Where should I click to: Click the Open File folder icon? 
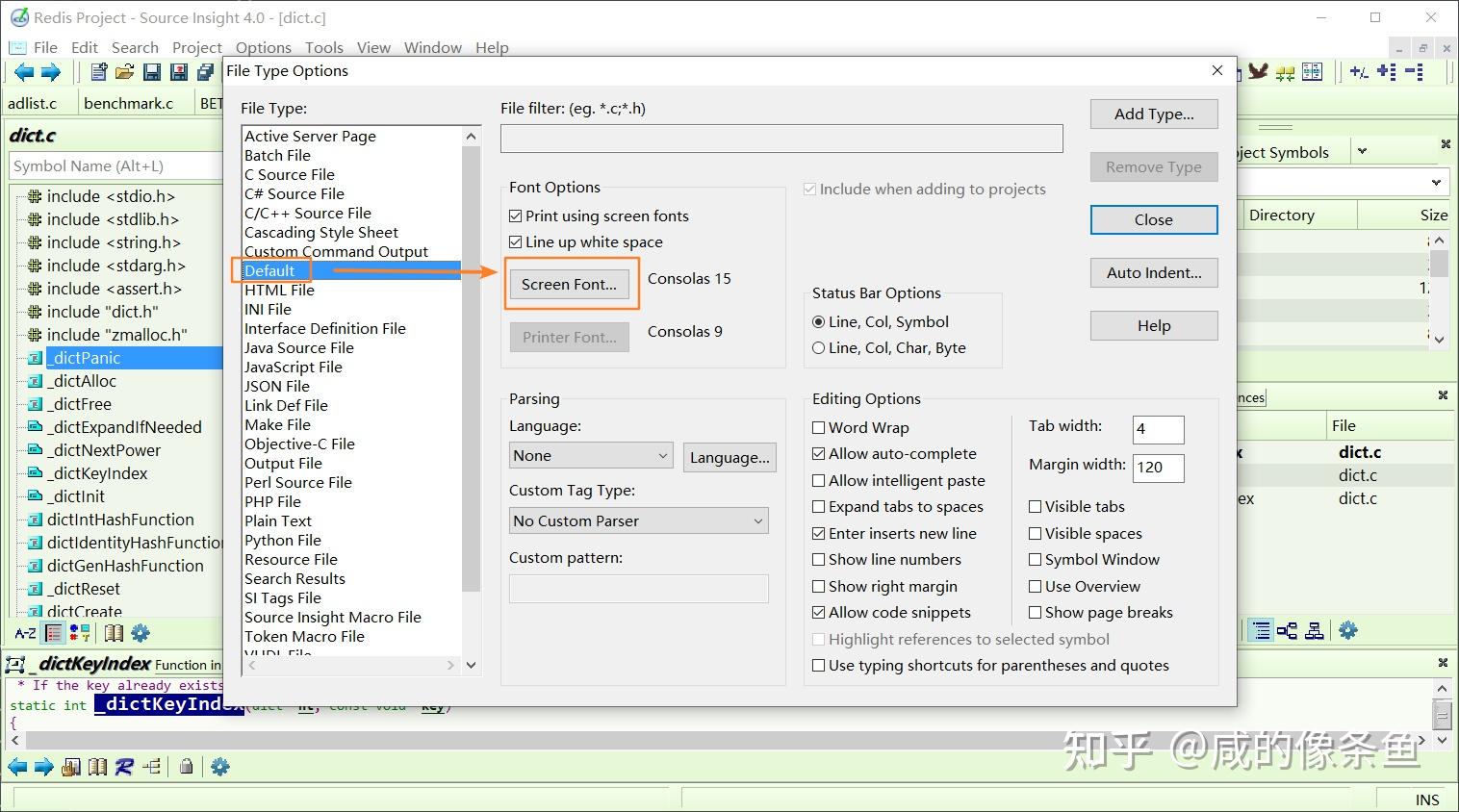pyautogui.click(x=124, y=72)
